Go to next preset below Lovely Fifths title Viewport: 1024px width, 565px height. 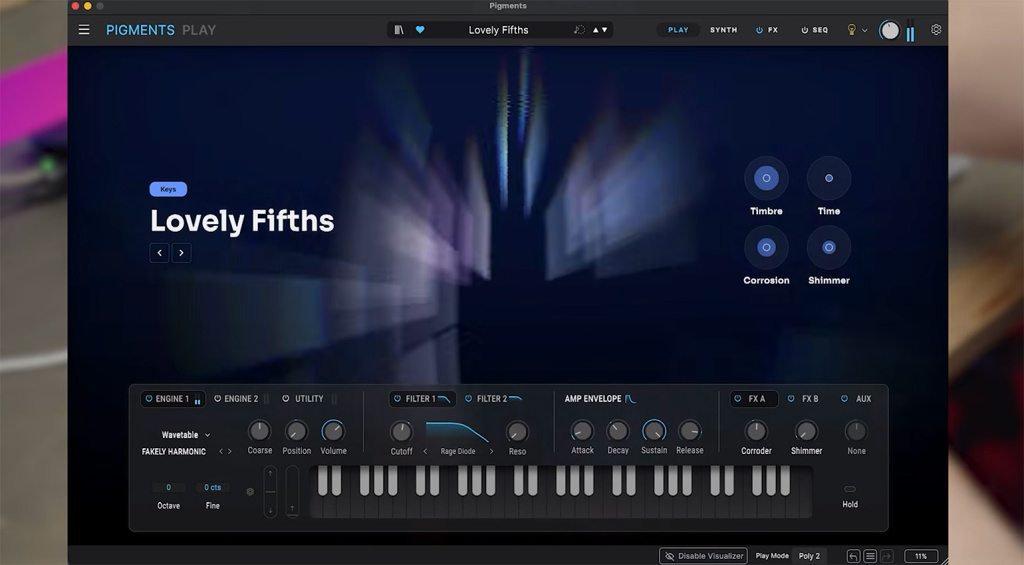[182, 253]
